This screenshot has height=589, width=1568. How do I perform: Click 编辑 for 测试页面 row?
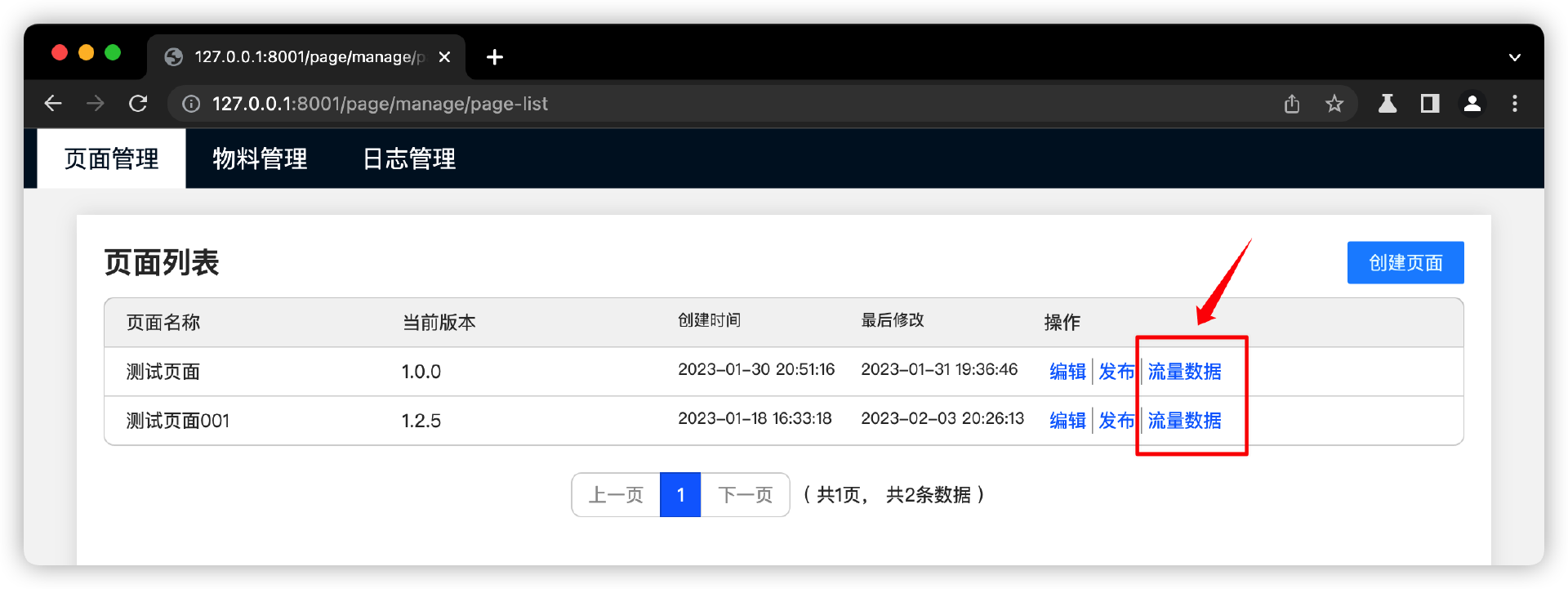point(1067,372)
